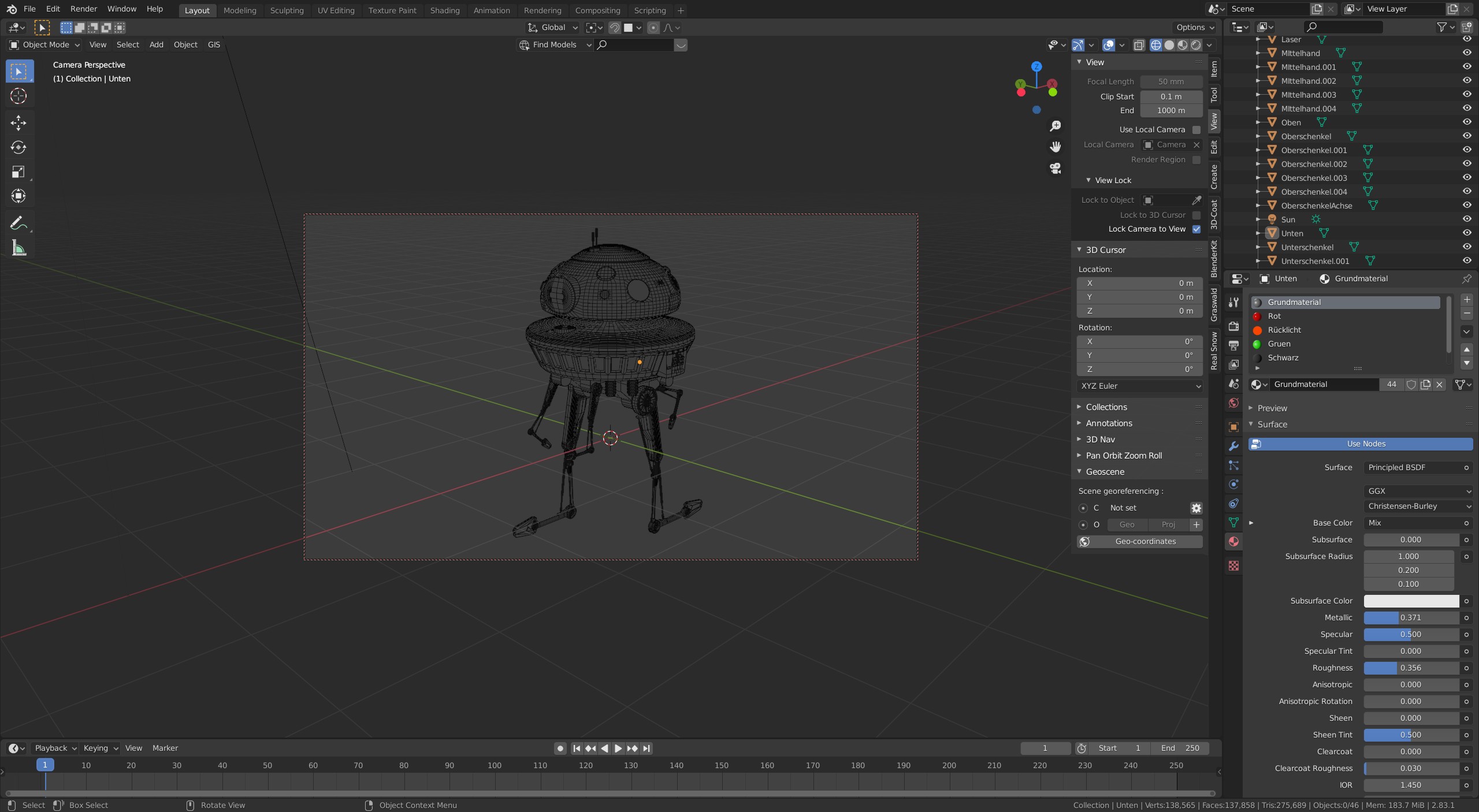The width and height of the screenshot is (1479, 812).
Task: Switch to the Shading workspace tab
Action: [444, 10]
